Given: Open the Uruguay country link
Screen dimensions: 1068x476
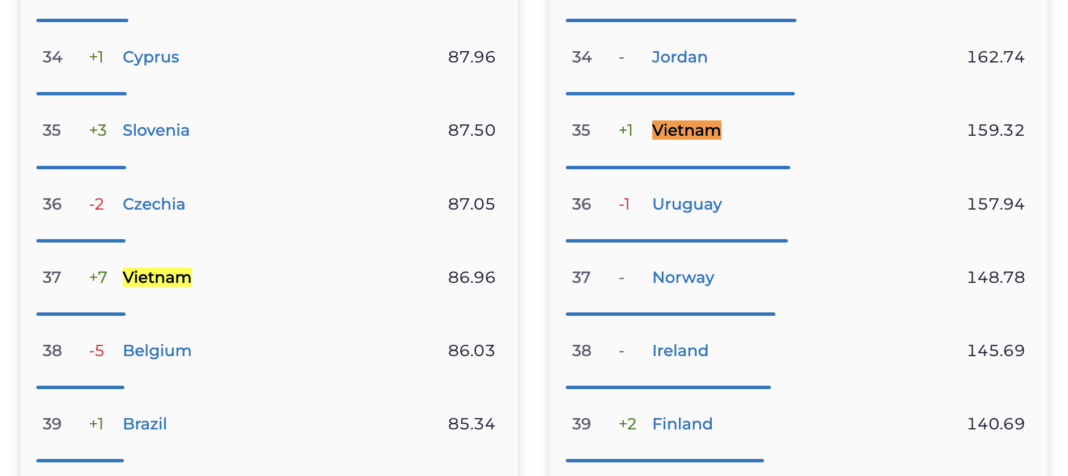Looking at the screenshot, I should [x=687, y=204].
